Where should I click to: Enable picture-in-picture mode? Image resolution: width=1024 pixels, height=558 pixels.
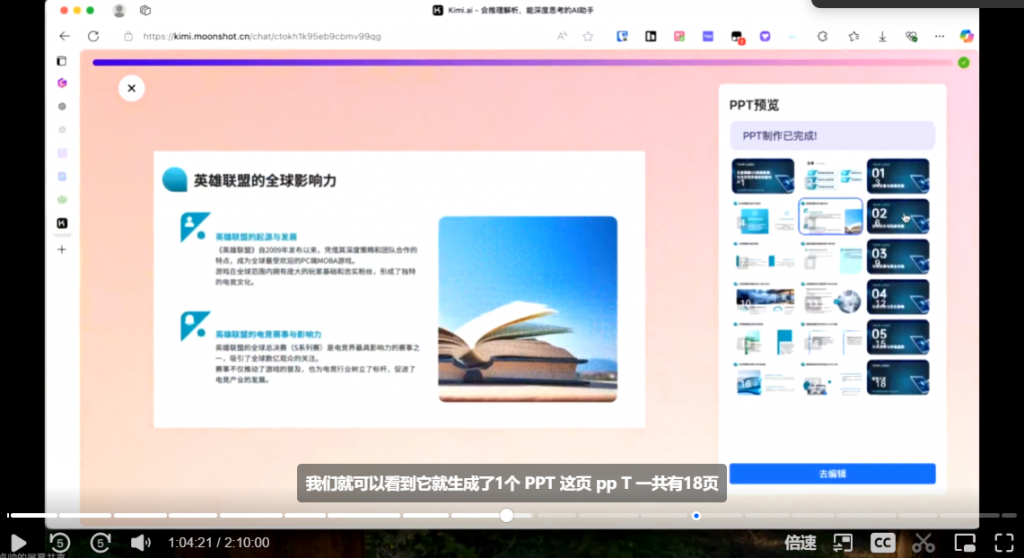tap(964, 543)
